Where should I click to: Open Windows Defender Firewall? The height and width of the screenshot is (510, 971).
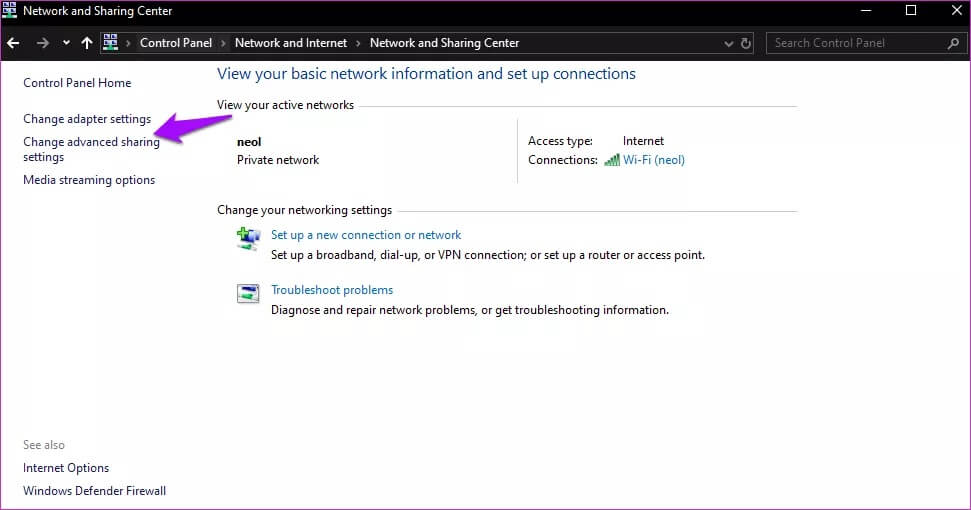point(94,491)
